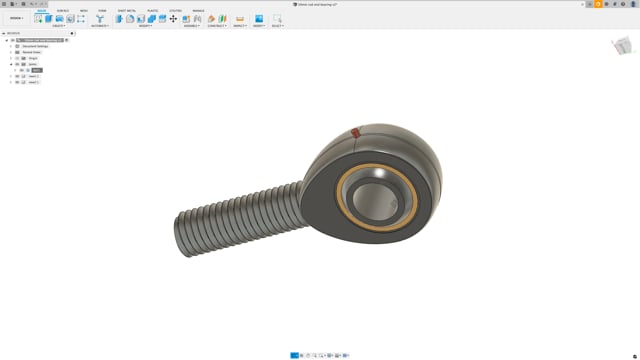640x360 pixels.
Task: Select the Orbit navigation tool
Action: [x=294, y=356]
